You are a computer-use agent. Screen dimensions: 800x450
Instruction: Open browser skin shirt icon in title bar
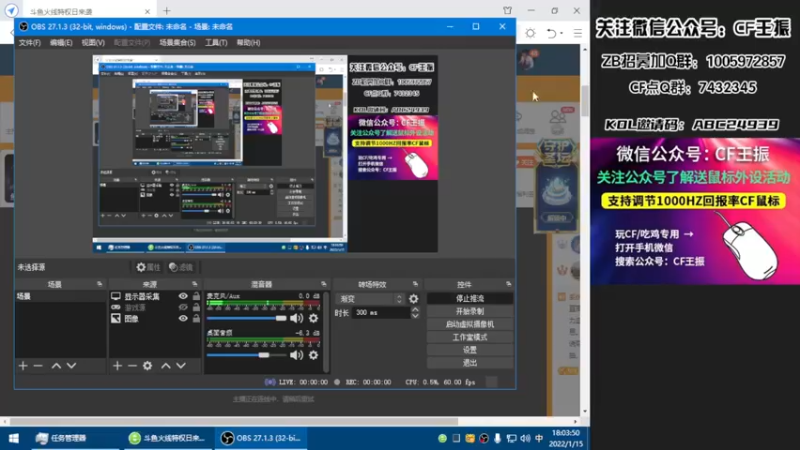coord(507,11)
